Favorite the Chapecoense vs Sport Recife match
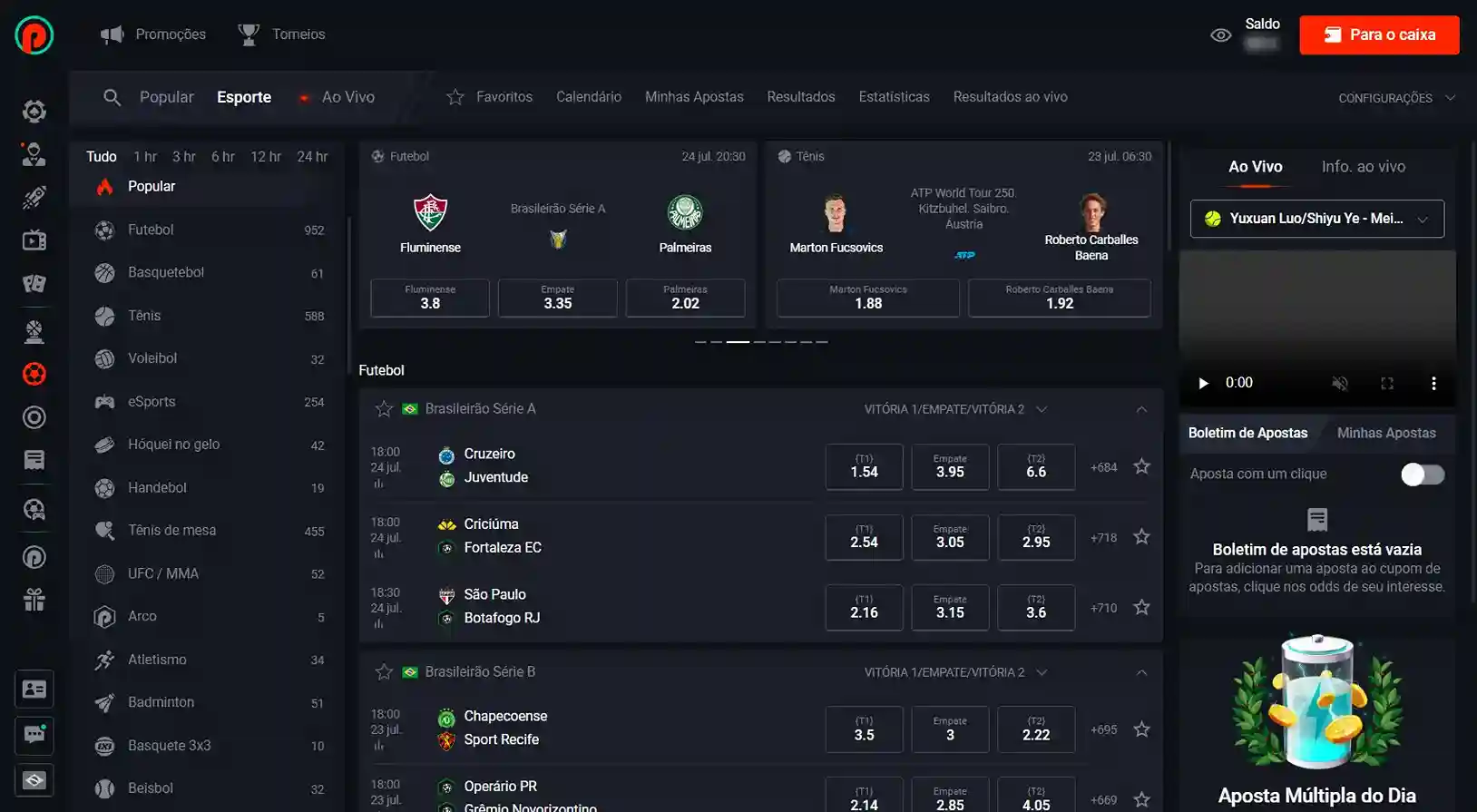1477x812 pixels. (x=1141, y=729)
